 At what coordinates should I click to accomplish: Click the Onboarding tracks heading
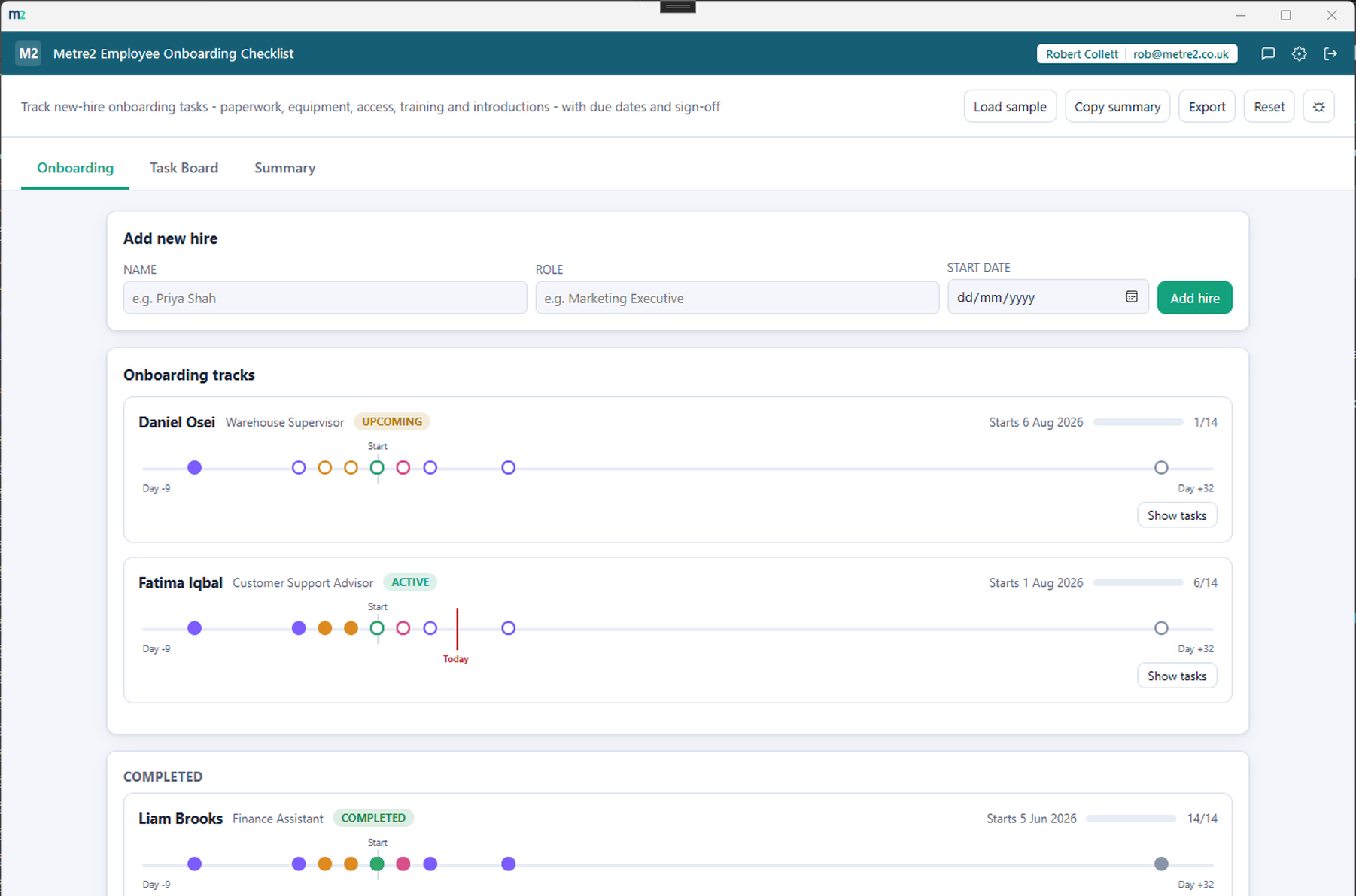[x=189, y=375]
